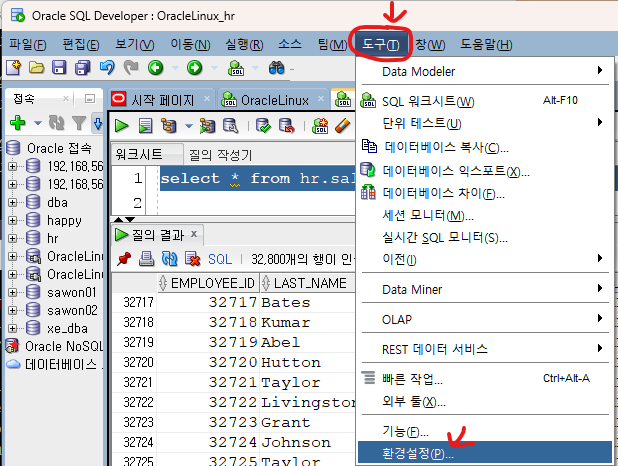Pin the query result with the red pin
The height and width of the screenshot is (466, 618).
[124, 259]
